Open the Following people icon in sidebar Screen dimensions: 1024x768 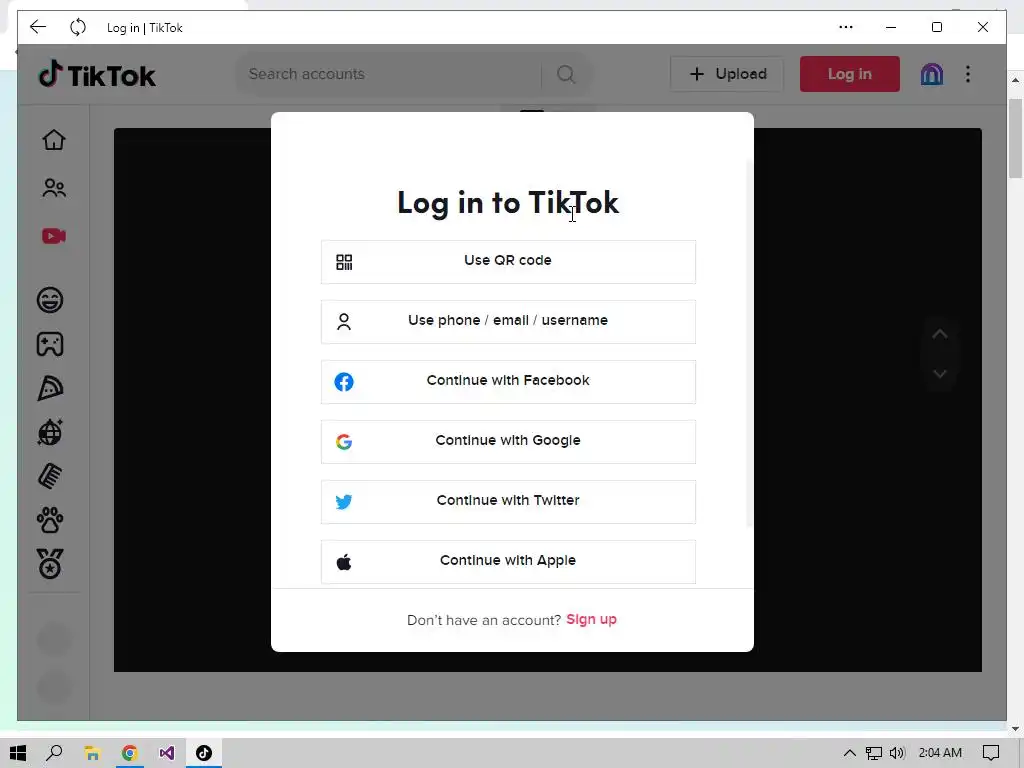point(54,188)
